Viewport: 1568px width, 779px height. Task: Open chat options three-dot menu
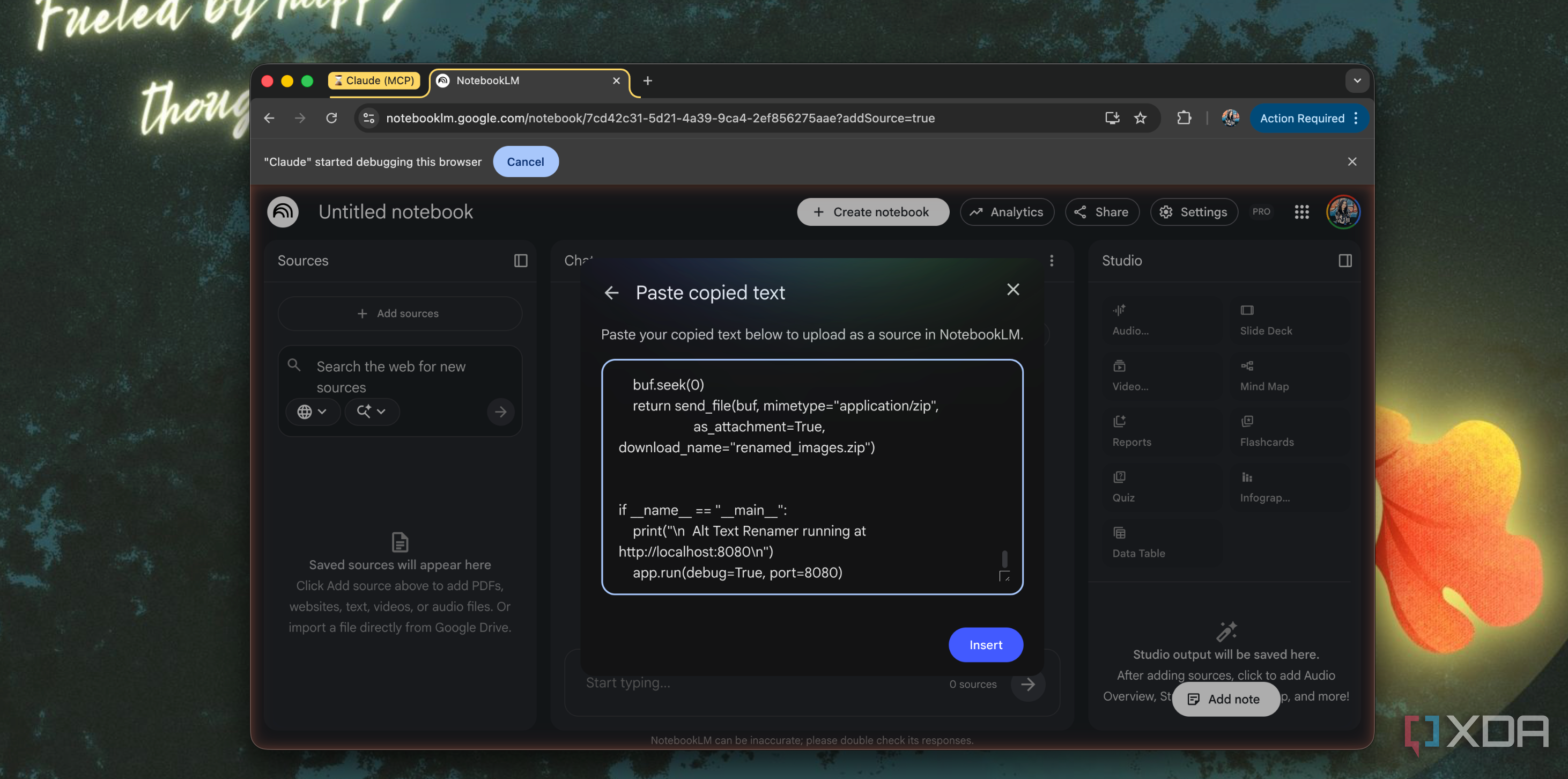(1051, 261)
